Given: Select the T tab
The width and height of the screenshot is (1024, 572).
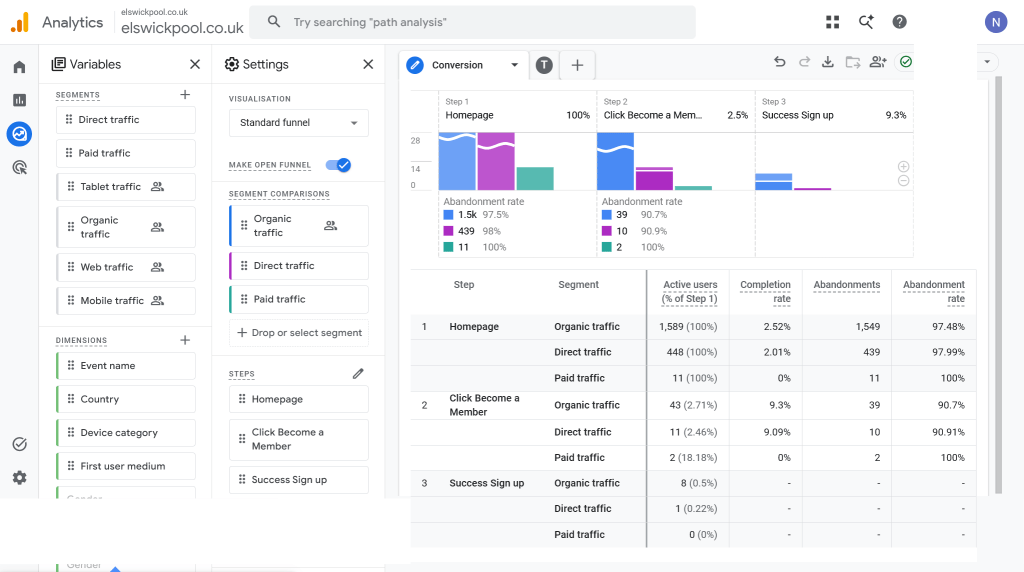Looking at the screenshot, I should point(544,65).
